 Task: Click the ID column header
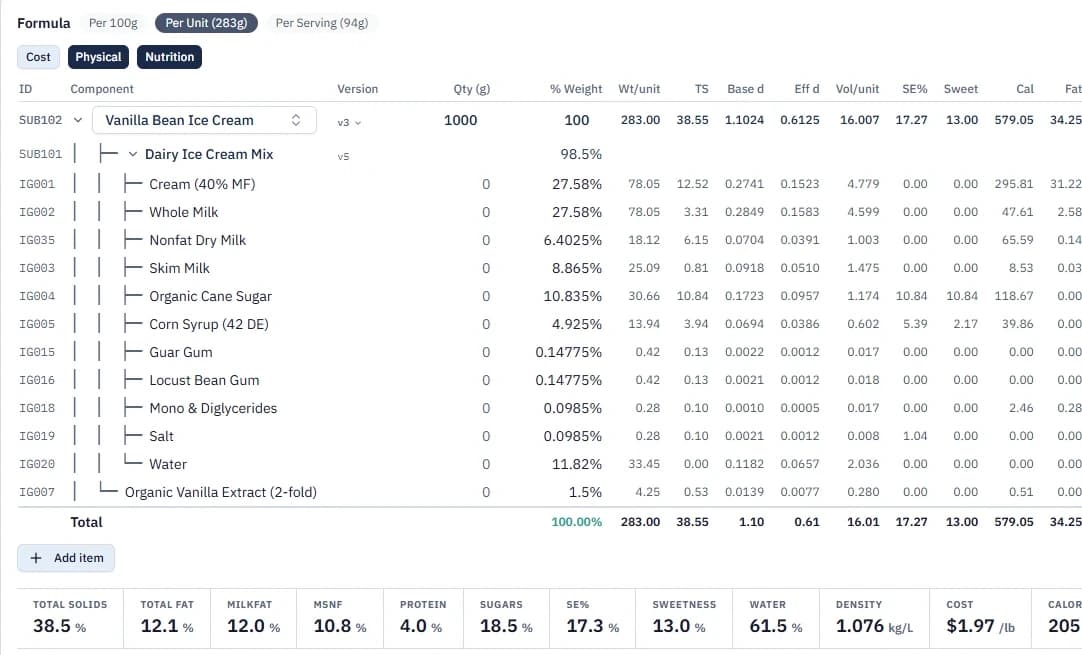[x=26, y=89]
